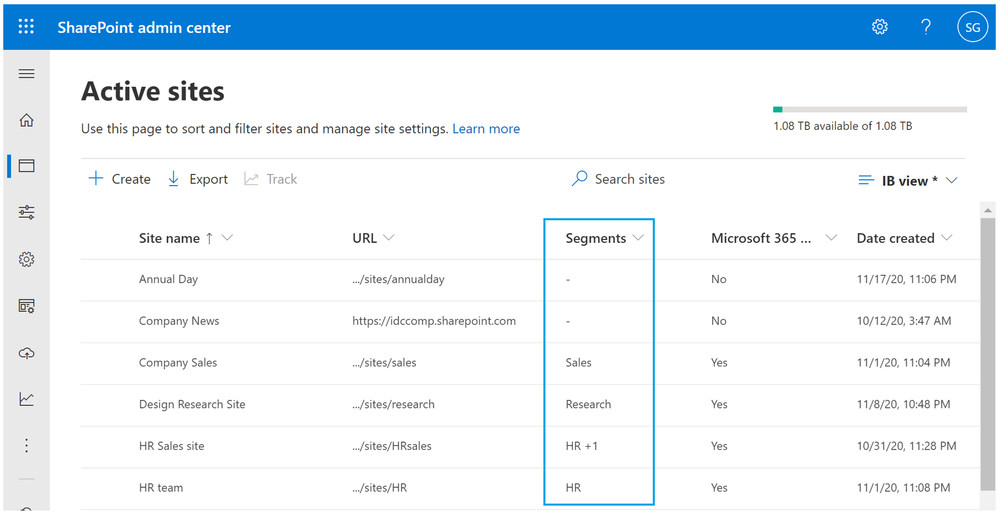This screenshot has width=999, height=514.
Task: Open Reports chart icon in sidebar
Action: pos(26,399)
